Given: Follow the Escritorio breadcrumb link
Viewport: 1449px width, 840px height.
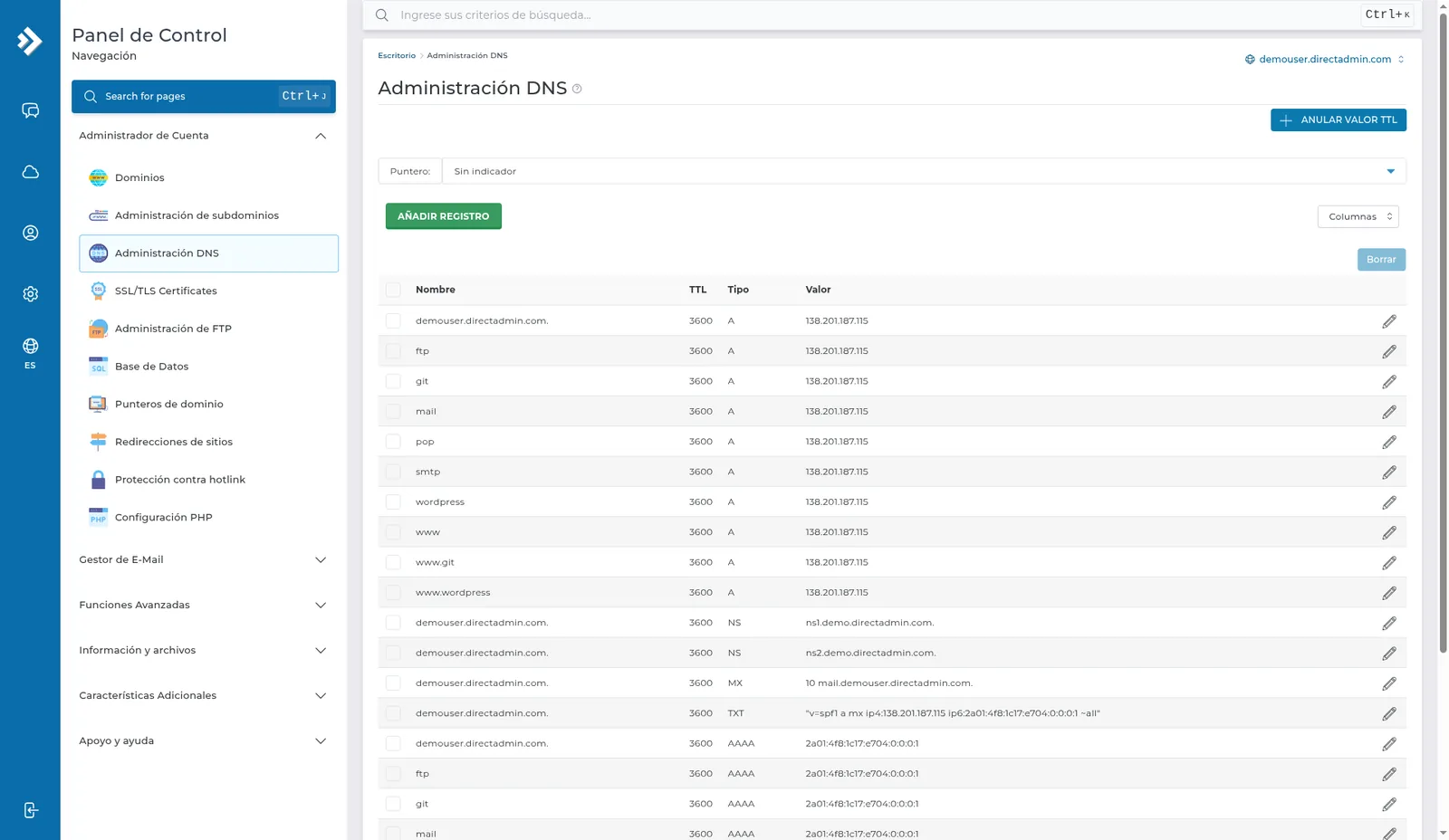Looking at the screenshot, I should [x=397, y=55].
